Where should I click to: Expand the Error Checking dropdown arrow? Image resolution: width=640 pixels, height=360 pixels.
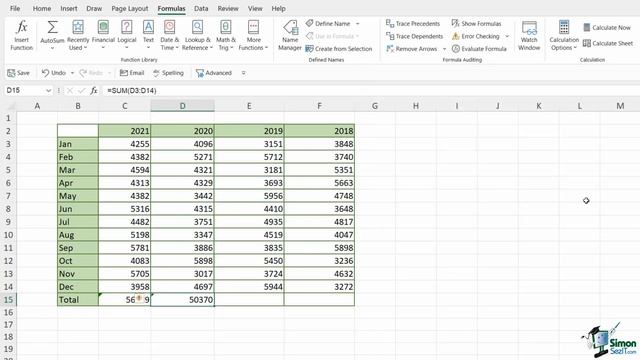tap(507, 36)
